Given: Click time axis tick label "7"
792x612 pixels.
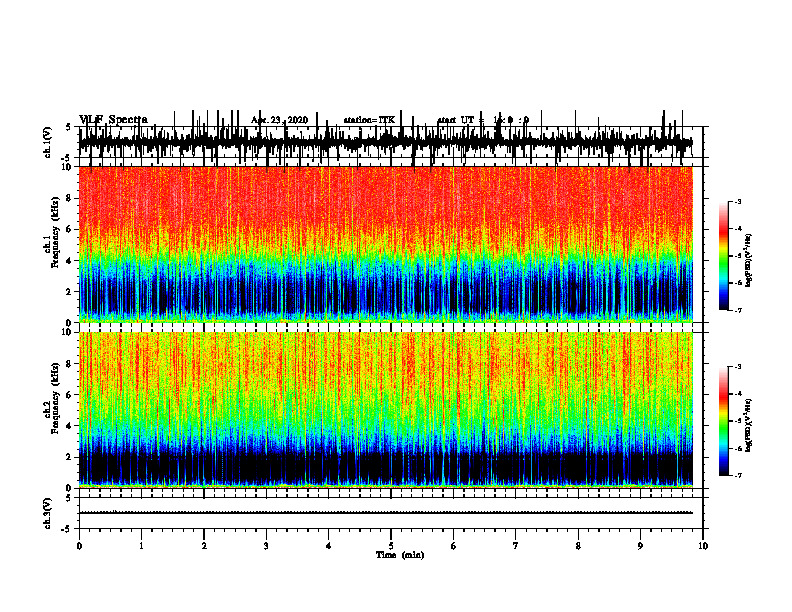Looking at the screenshot, I should coord(516,546).
